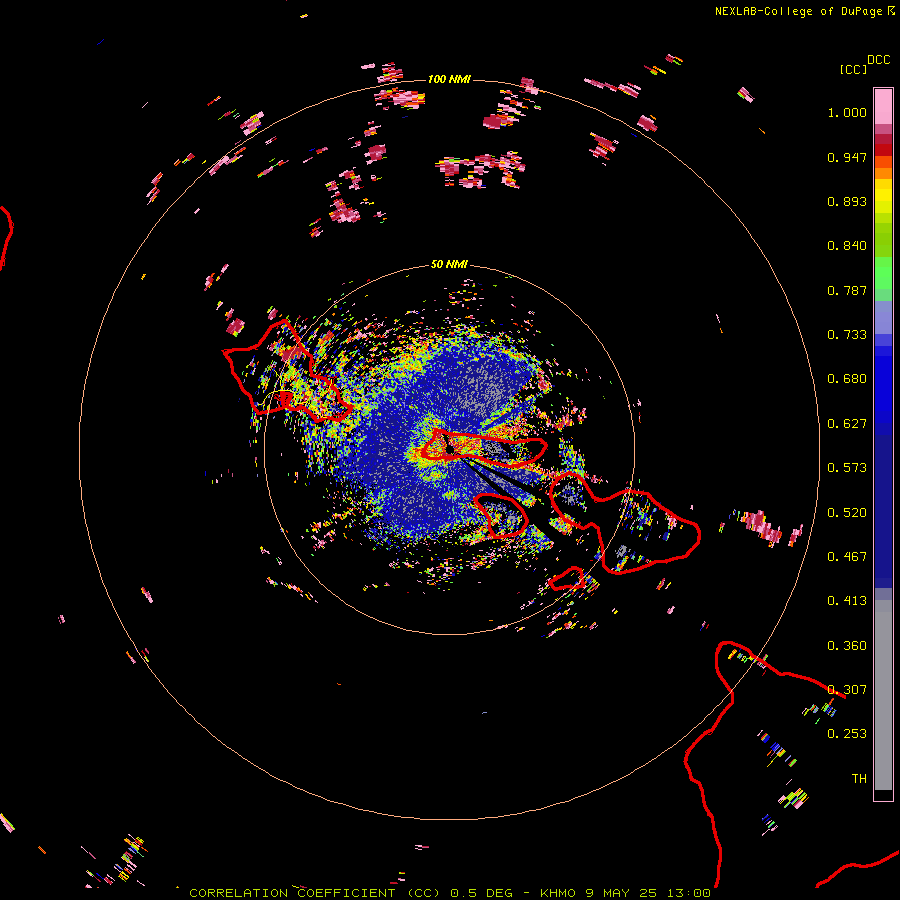Click the NEXLAB-College of DuPage label

point(798,11)
